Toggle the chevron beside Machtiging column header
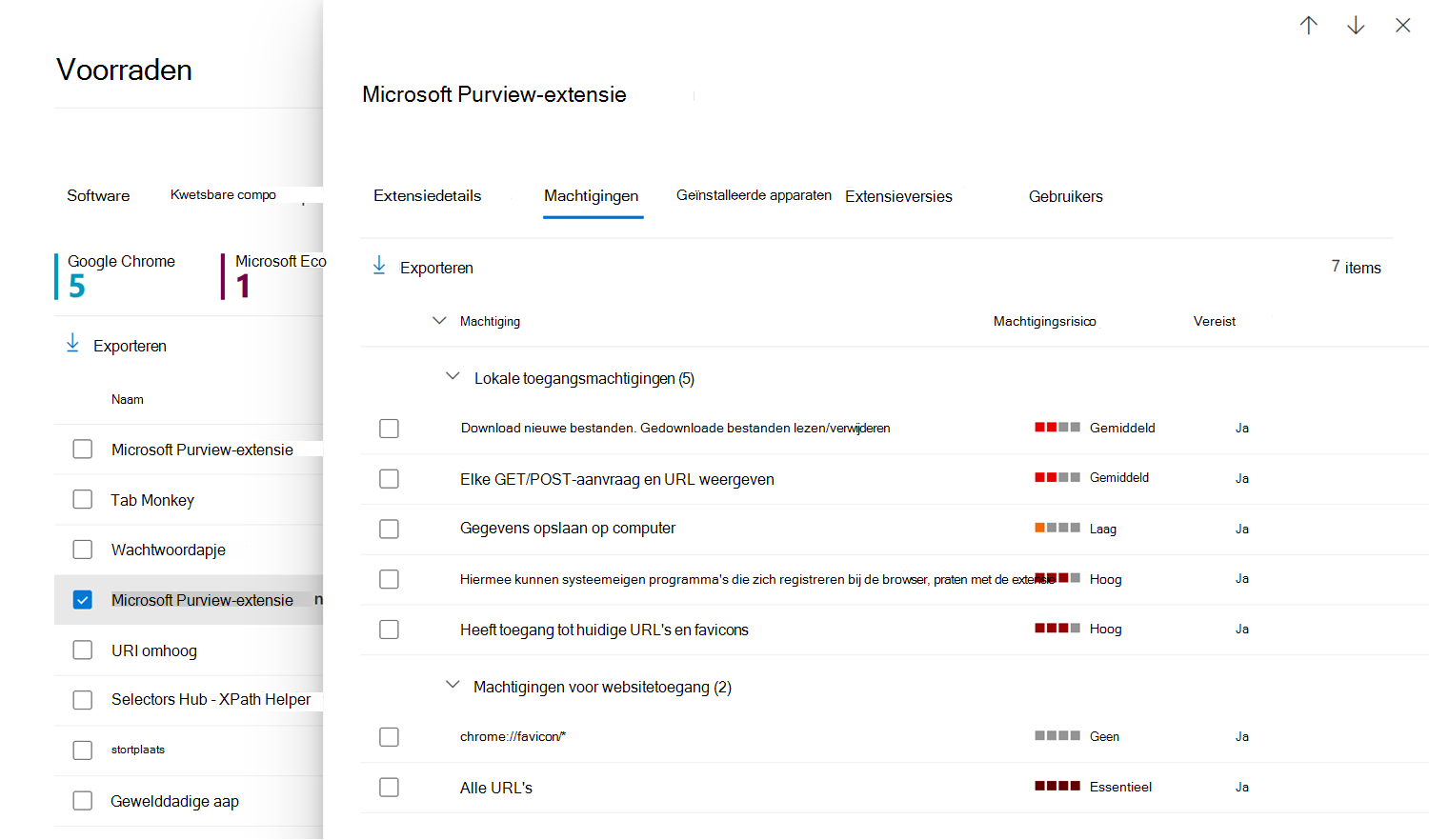1429x840 pixels. coord(439,321)
